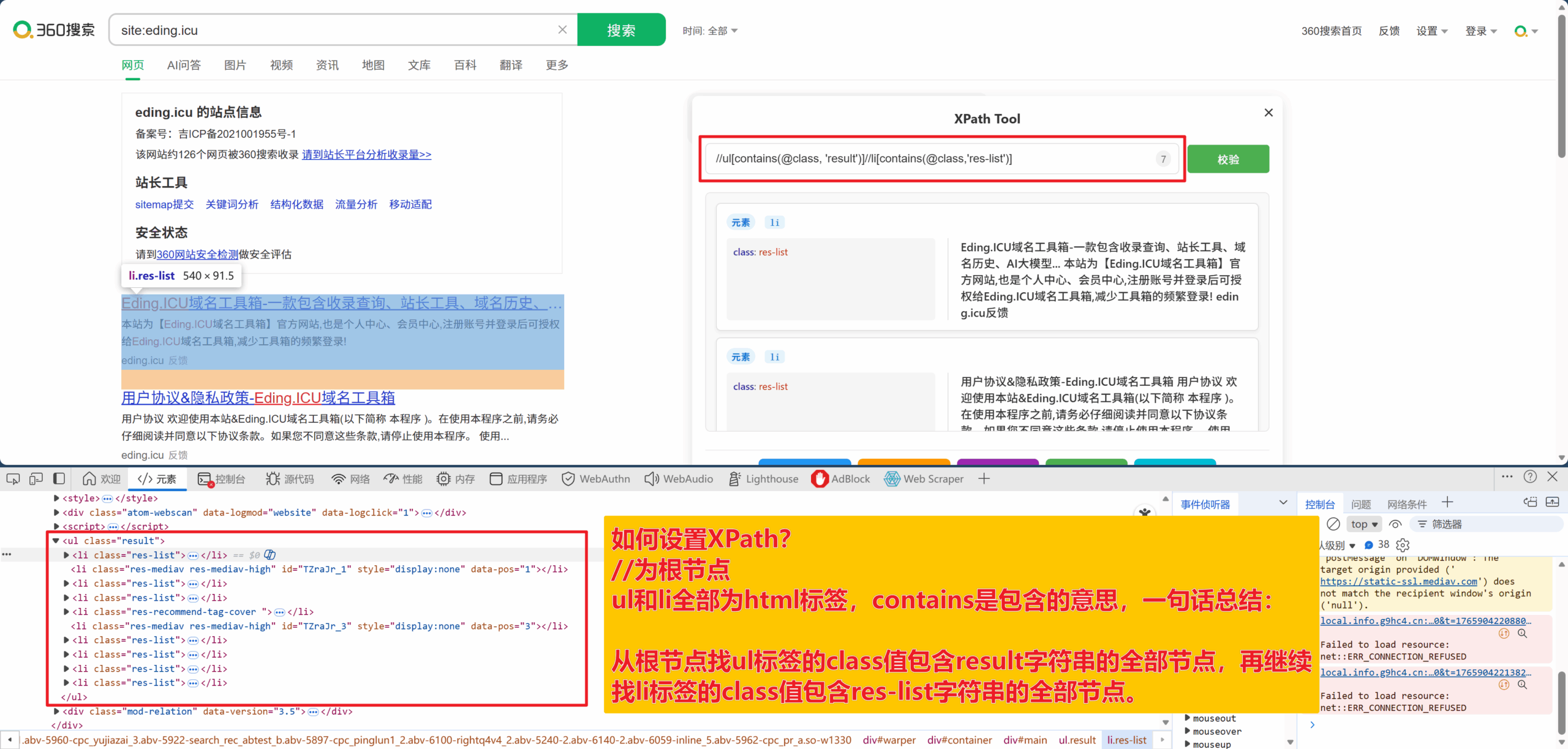The image size is (1568, 749).
Task: Open the top context dropdown in console
Action: [x=1364, y=524]
